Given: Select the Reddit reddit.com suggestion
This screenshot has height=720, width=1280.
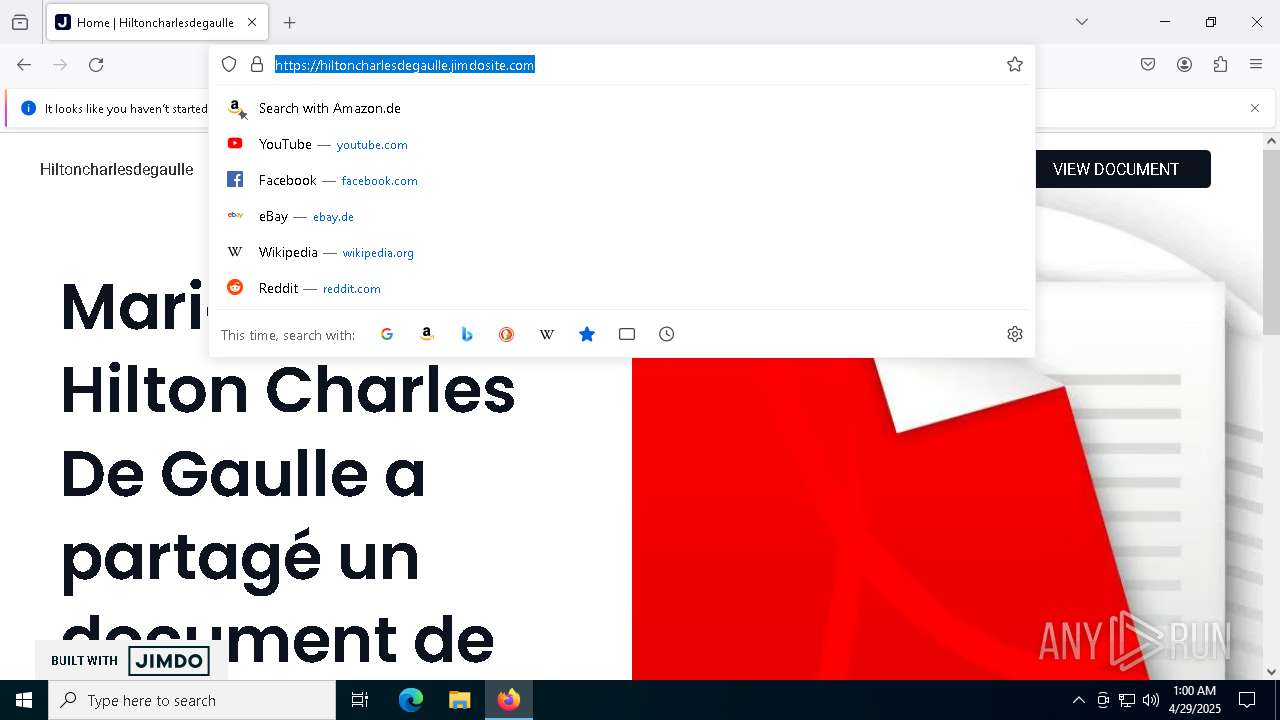Looking at the screenshot, I should (x=622, y=288).
